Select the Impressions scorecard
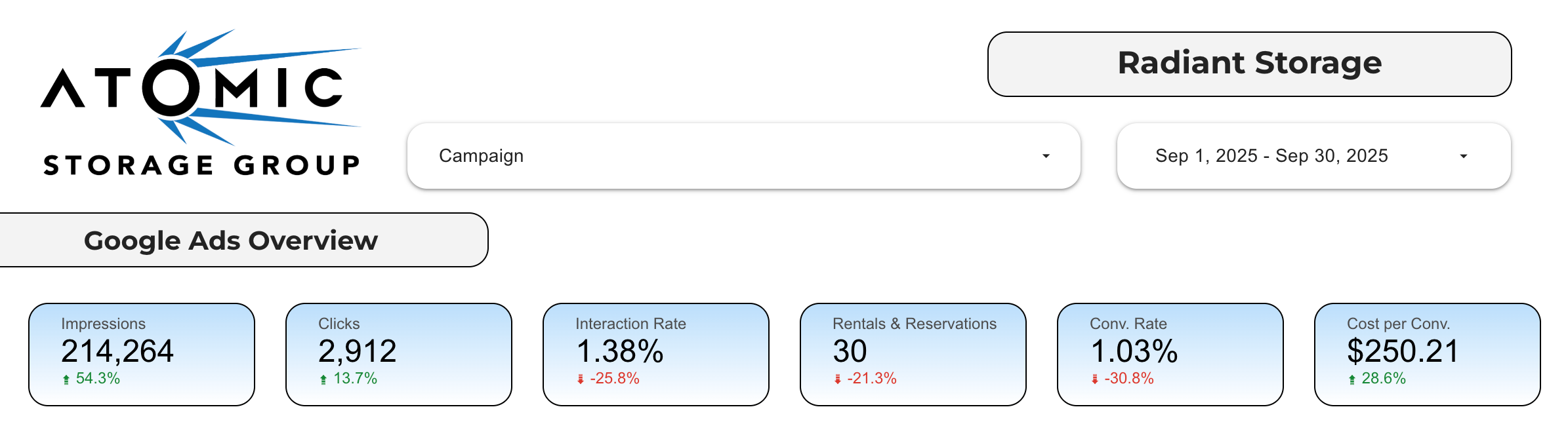The image size is (1568, 426). click(x=142, y=354)
